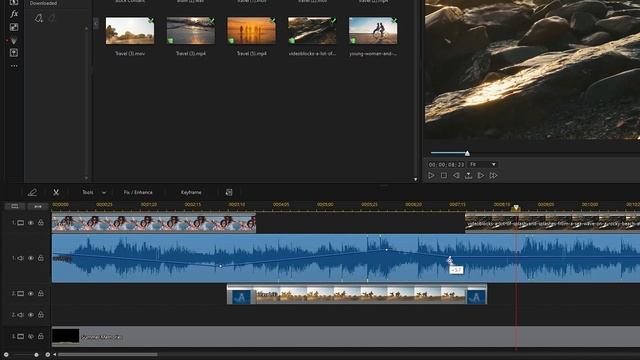Zoom in timeline with plus button
Screen dimensions: 640x360
pyautogui.click(x=48, y=355)
